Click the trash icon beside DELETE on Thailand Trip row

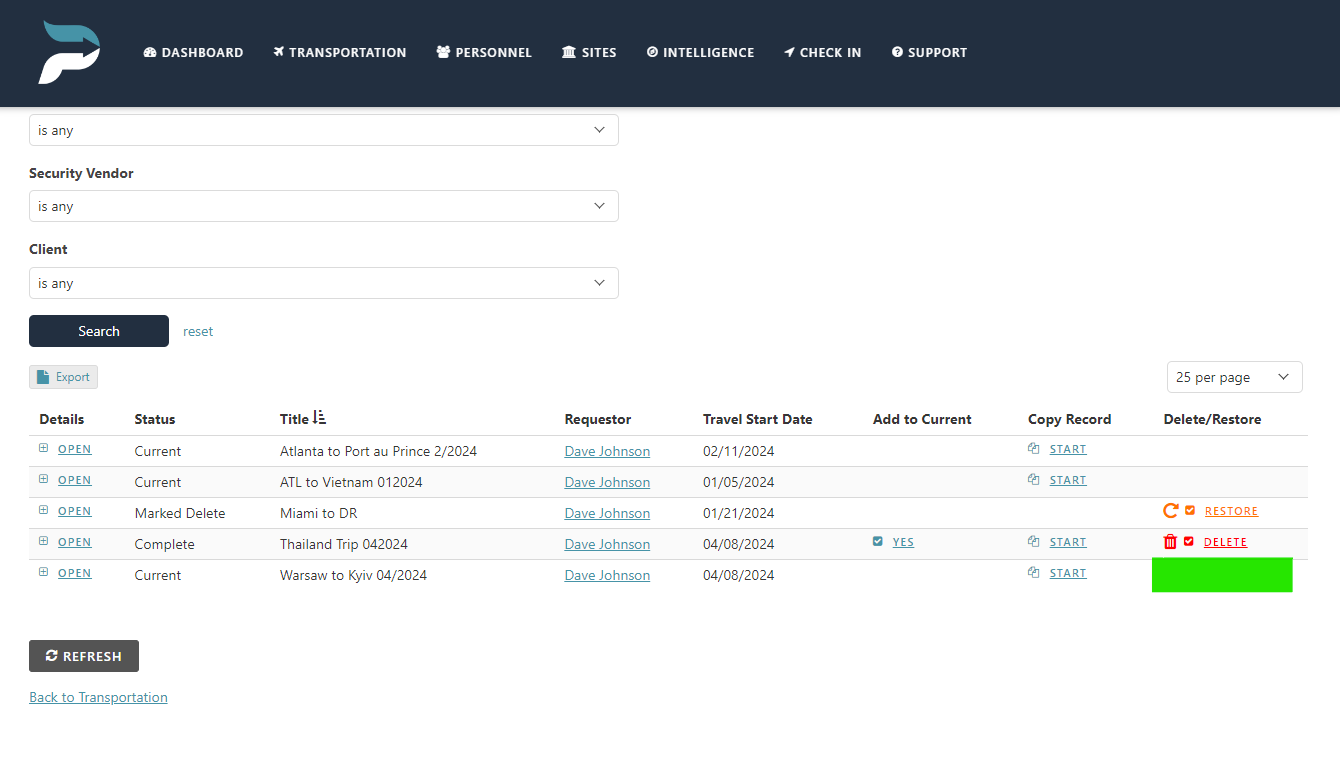tap(1170, 541)
